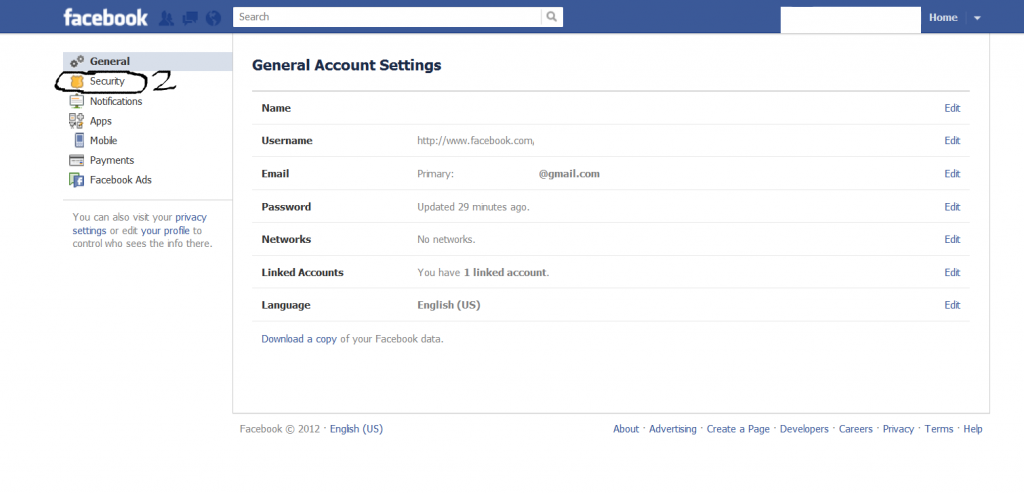Open friend requests icon in top bar
Viewport: 1024px width, 494px height.
(167, 18)
